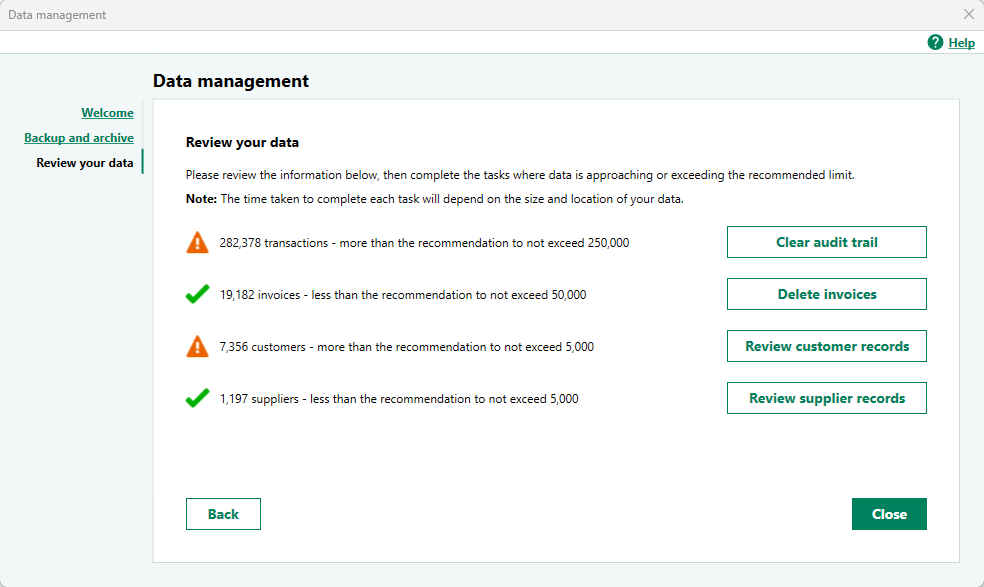This screenshot has height=587, width=984.
Task: Click the 282,378 transactions status text
Action: (x=424, y=243)
